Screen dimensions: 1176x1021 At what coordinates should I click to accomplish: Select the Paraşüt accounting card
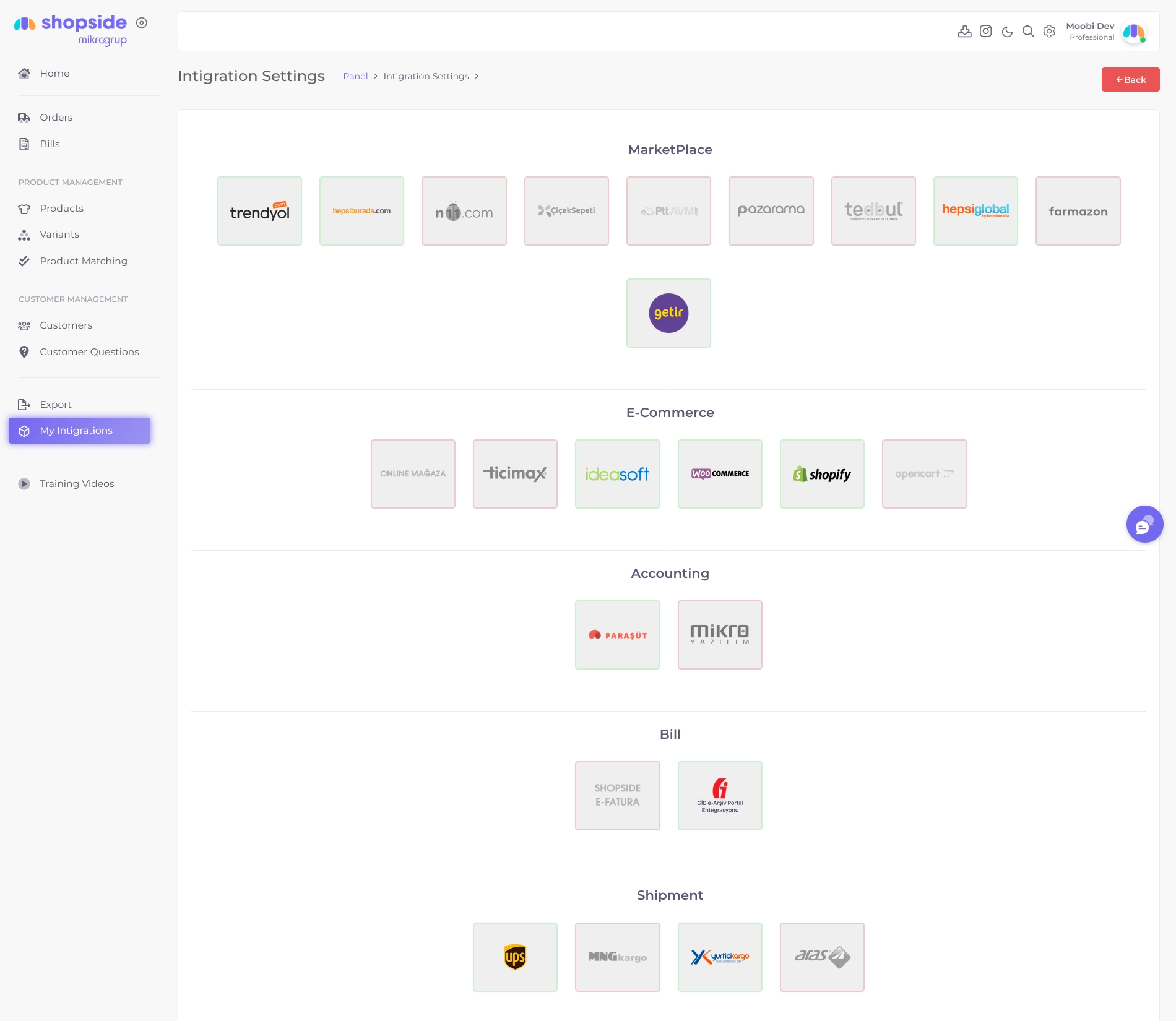(x=618, y=635)
